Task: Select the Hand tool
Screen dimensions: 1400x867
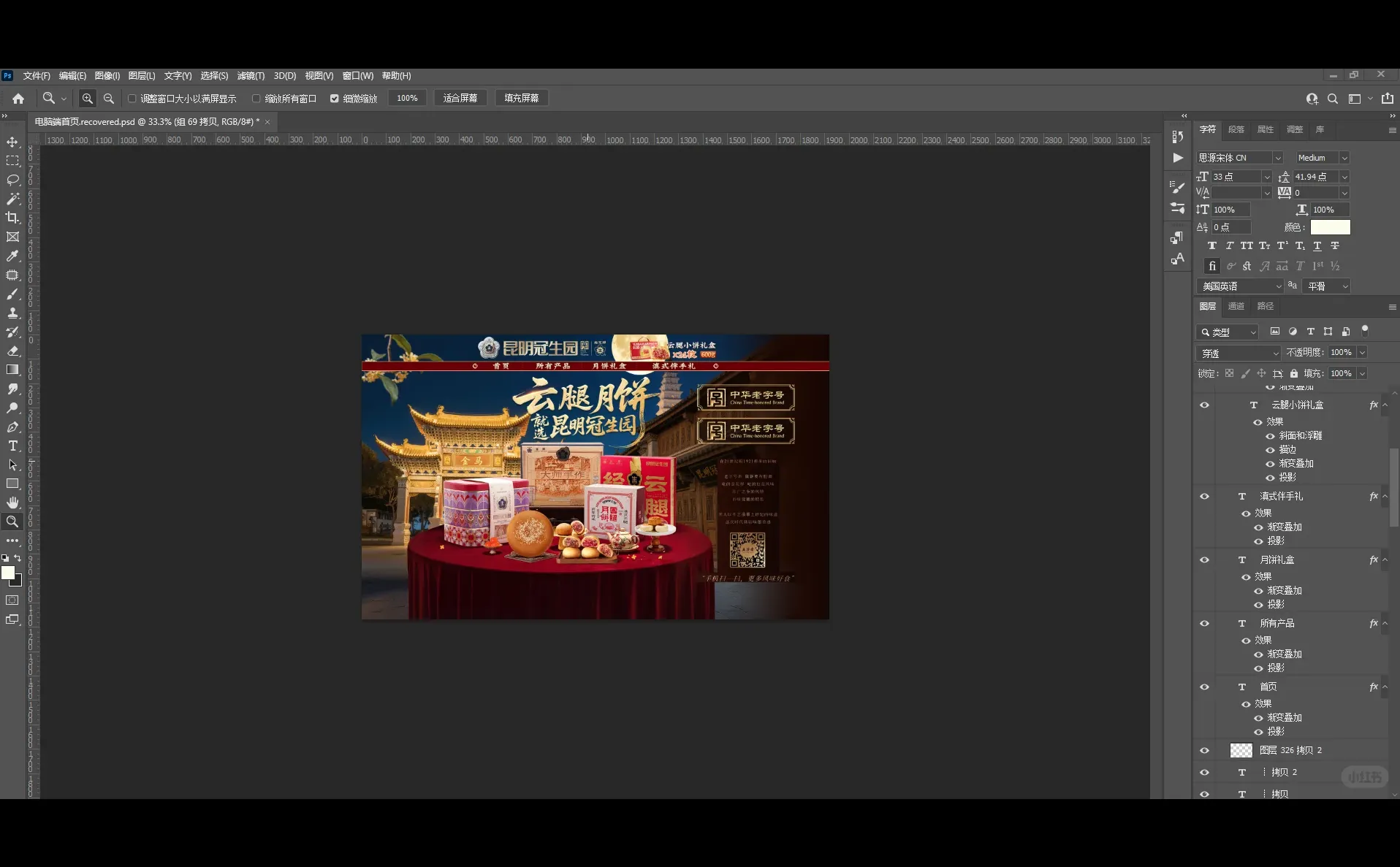Action: pos(12,503)
